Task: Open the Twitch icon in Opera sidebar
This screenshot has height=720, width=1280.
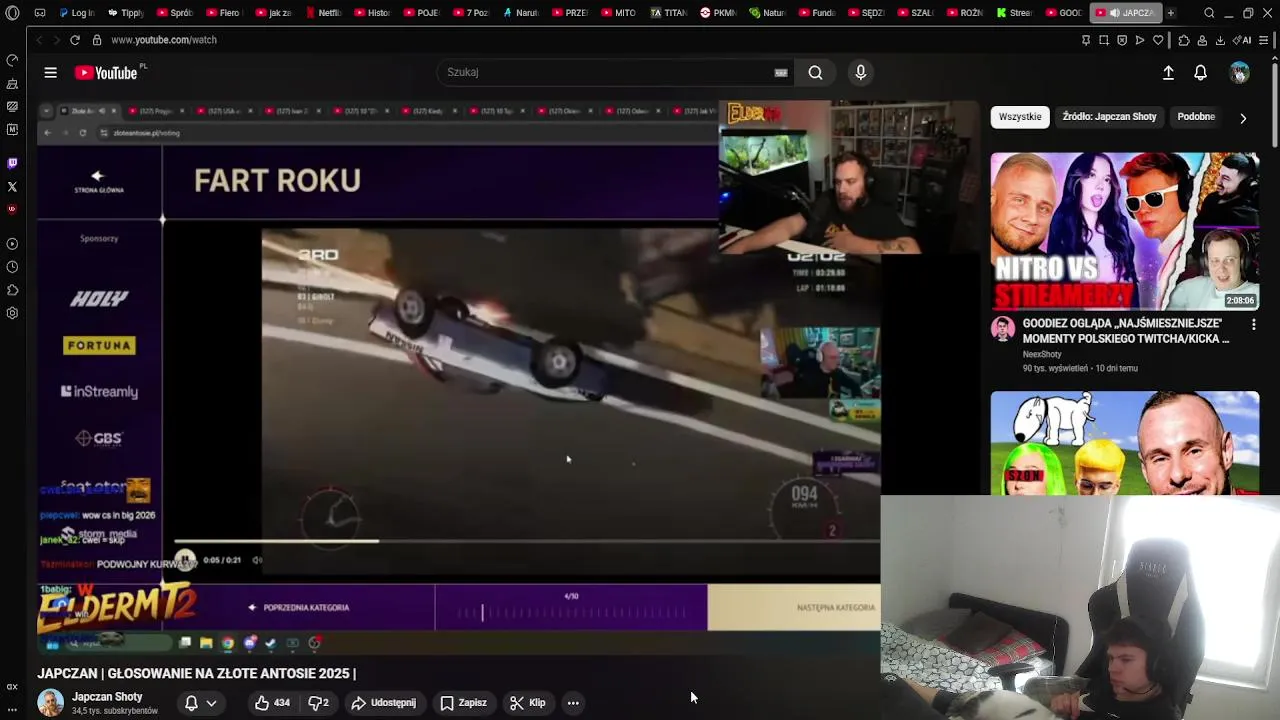Action: (12, 163)
